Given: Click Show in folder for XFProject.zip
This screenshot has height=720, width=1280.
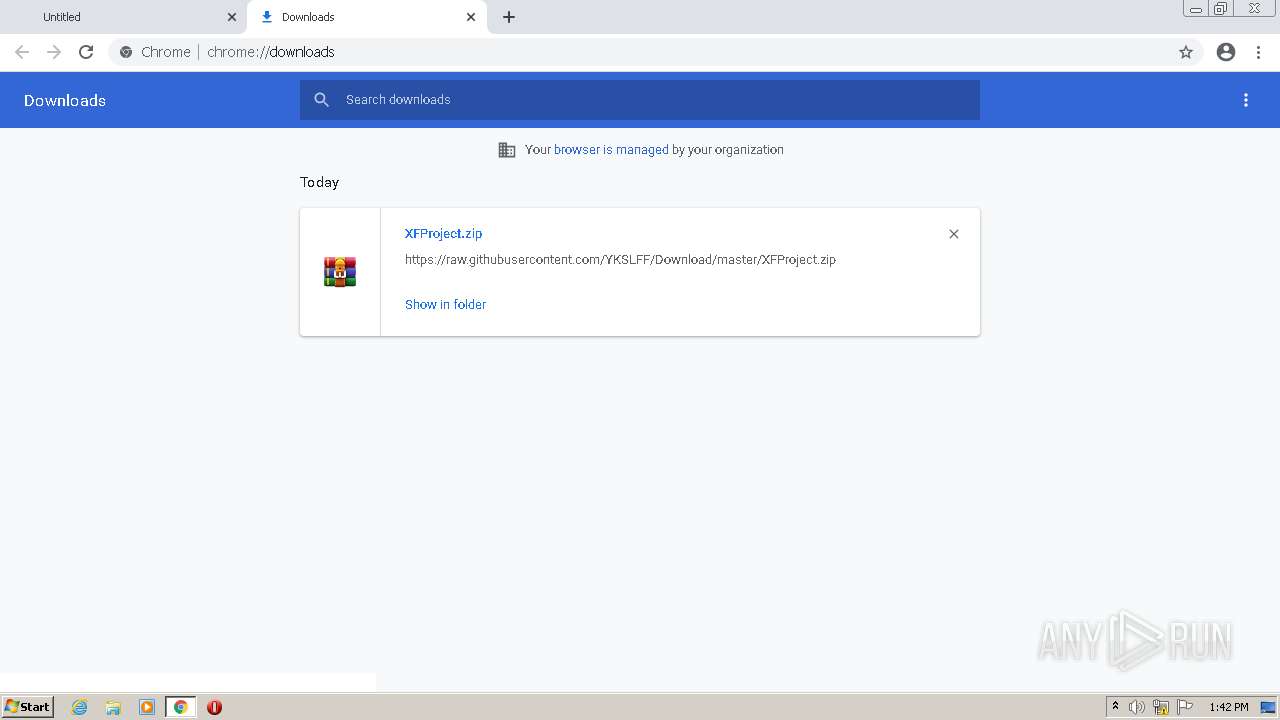Looking at the screenshot, I should pos(445,305).
